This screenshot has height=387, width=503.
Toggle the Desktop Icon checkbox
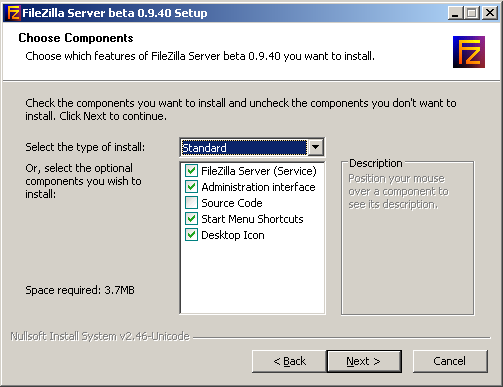click(x=191, y=235)
